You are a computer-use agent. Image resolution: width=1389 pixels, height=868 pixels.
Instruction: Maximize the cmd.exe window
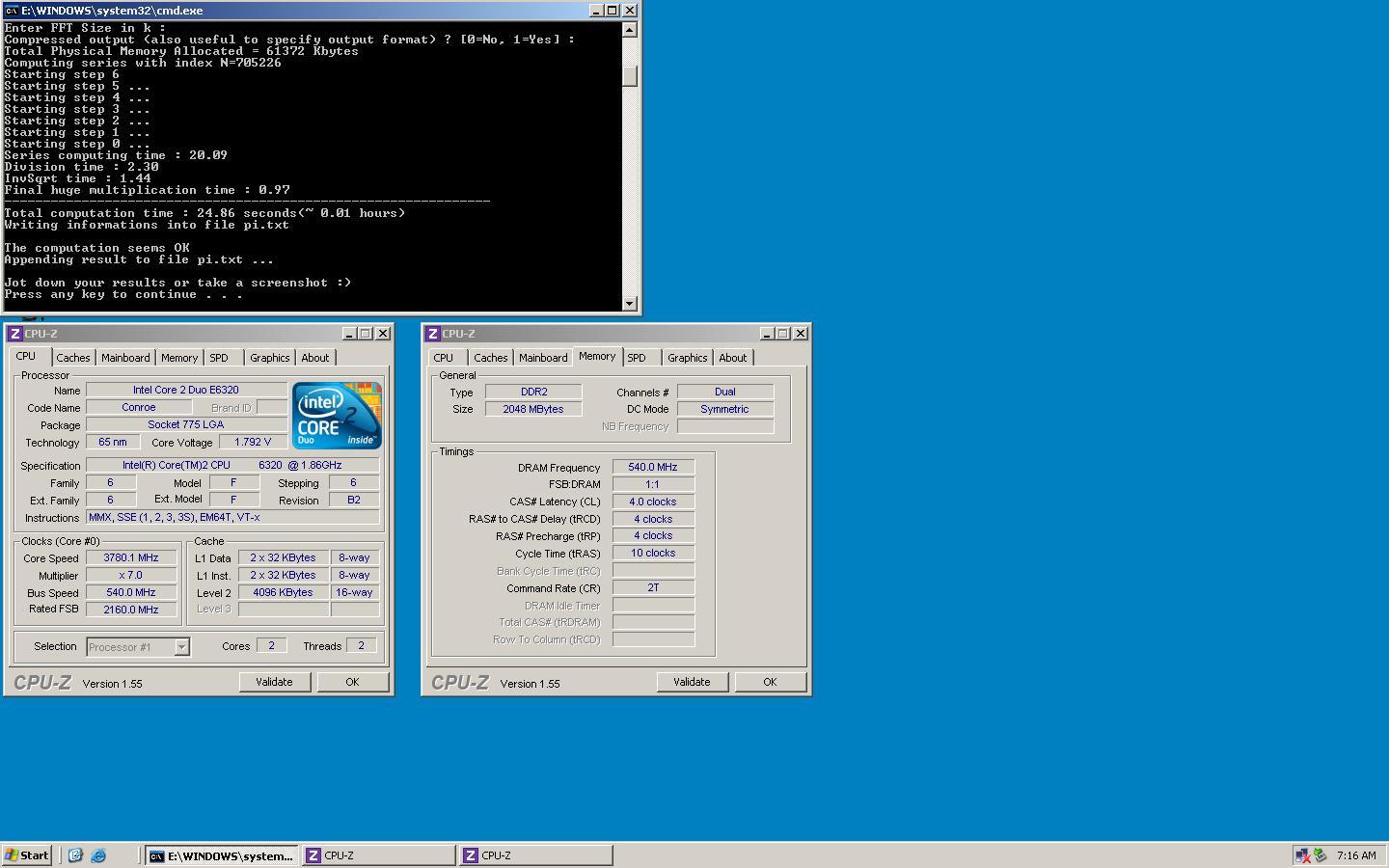(x=613, y=10)
